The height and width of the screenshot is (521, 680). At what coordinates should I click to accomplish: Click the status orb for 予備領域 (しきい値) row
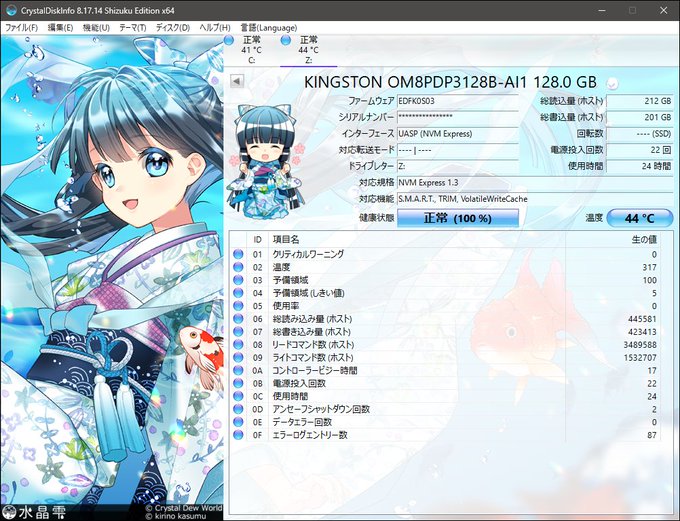(x=238, y=293)
